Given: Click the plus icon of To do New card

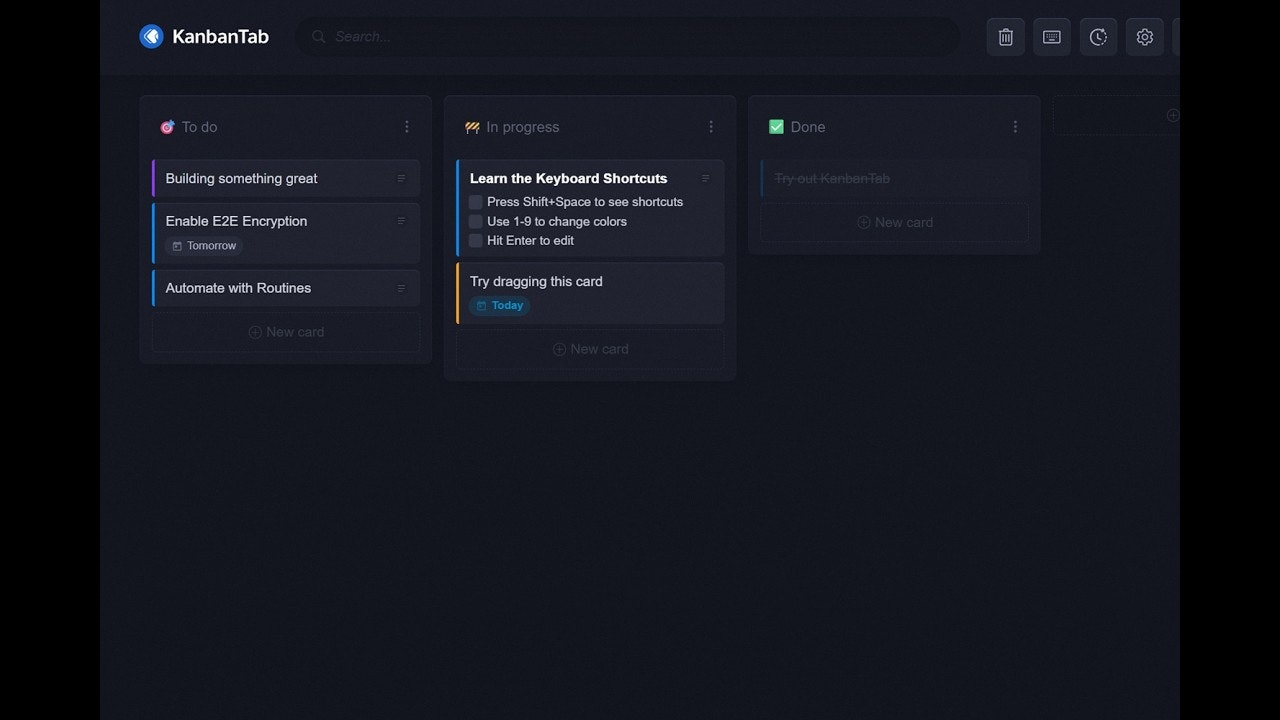Looking at the screenshot, I should [x=255, y=332].
